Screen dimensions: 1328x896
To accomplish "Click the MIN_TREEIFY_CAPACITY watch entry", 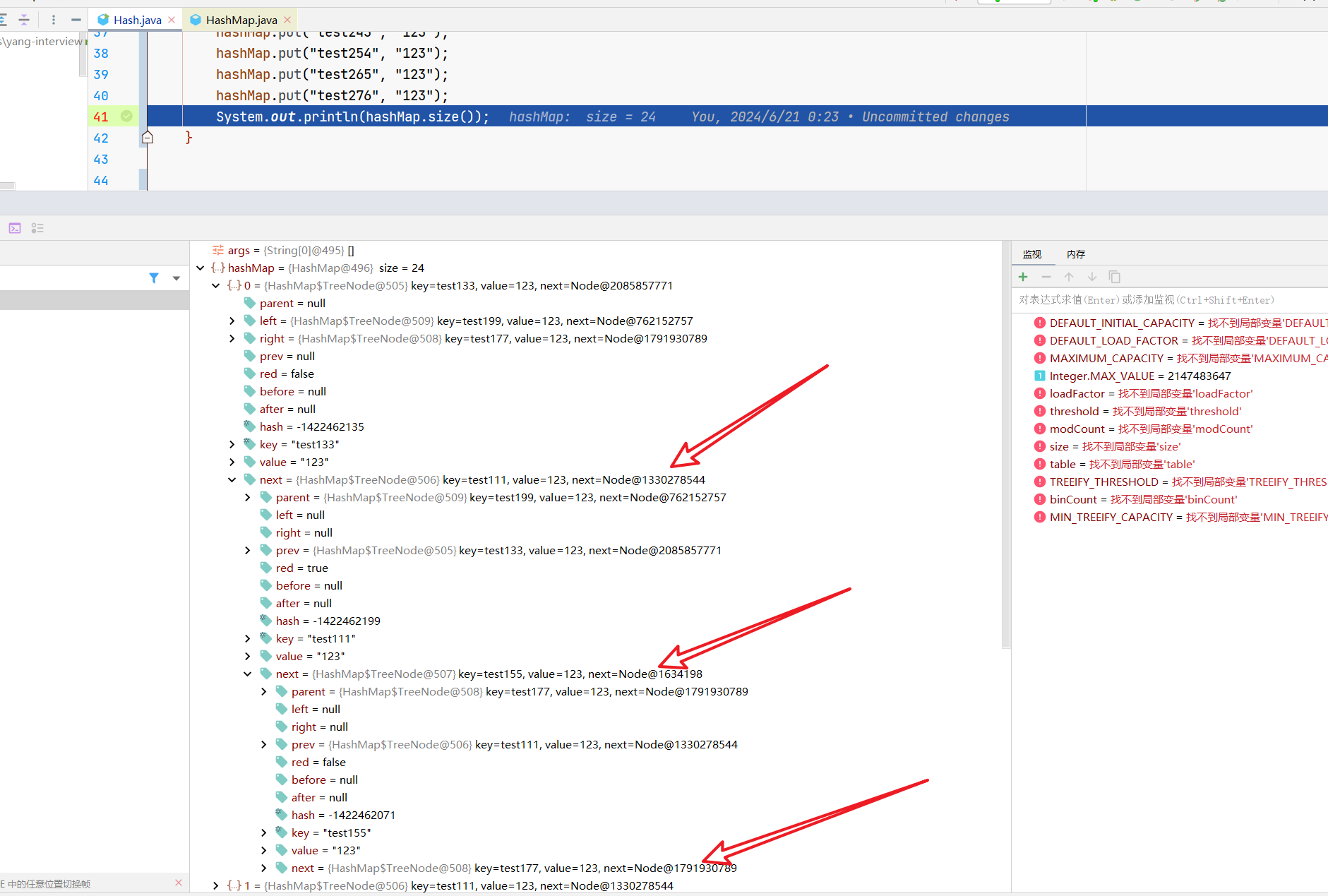I will 1171,518.
